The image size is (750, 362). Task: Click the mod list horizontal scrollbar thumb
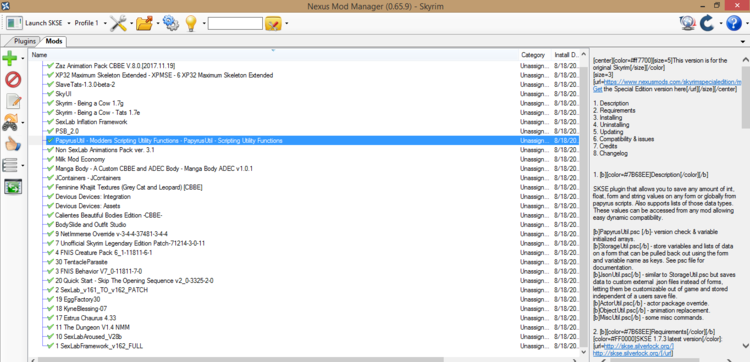[241, 359]
